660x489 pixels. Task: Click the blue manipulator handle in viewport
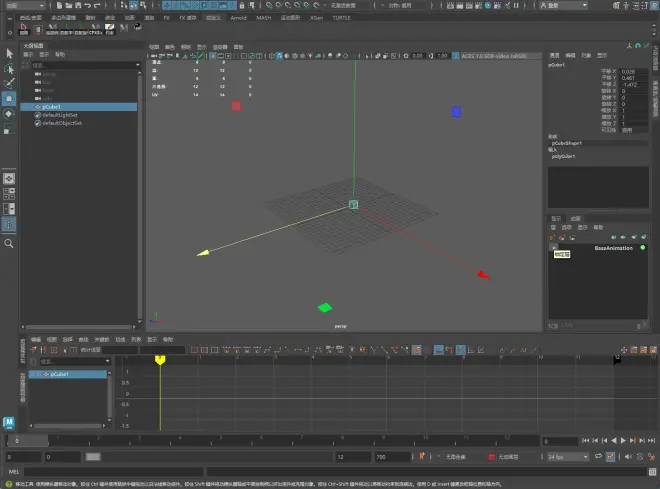(x=456, y=112)
